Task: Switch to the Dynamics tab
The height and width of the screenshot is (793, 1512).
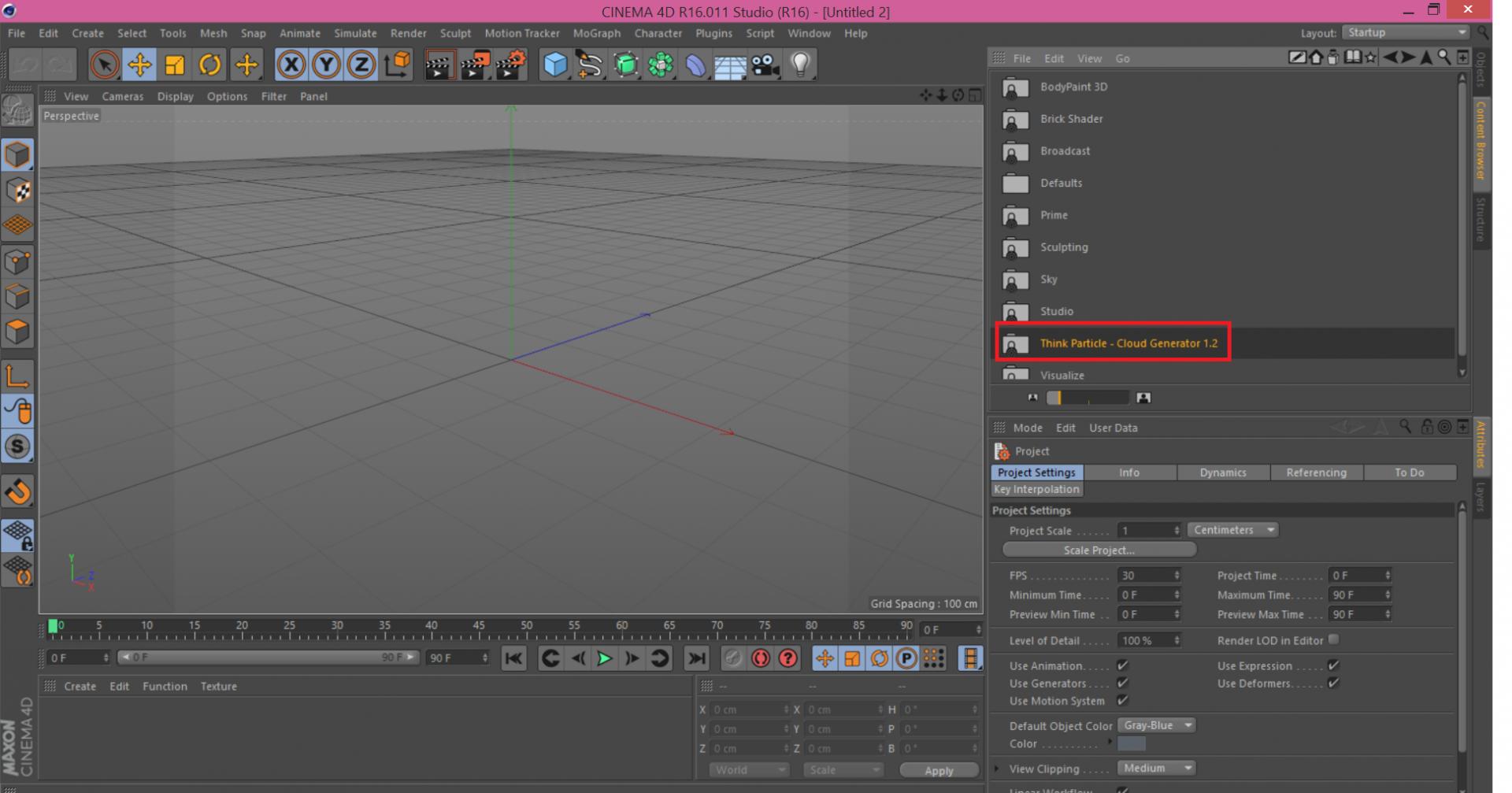Action: (1222, 472)
